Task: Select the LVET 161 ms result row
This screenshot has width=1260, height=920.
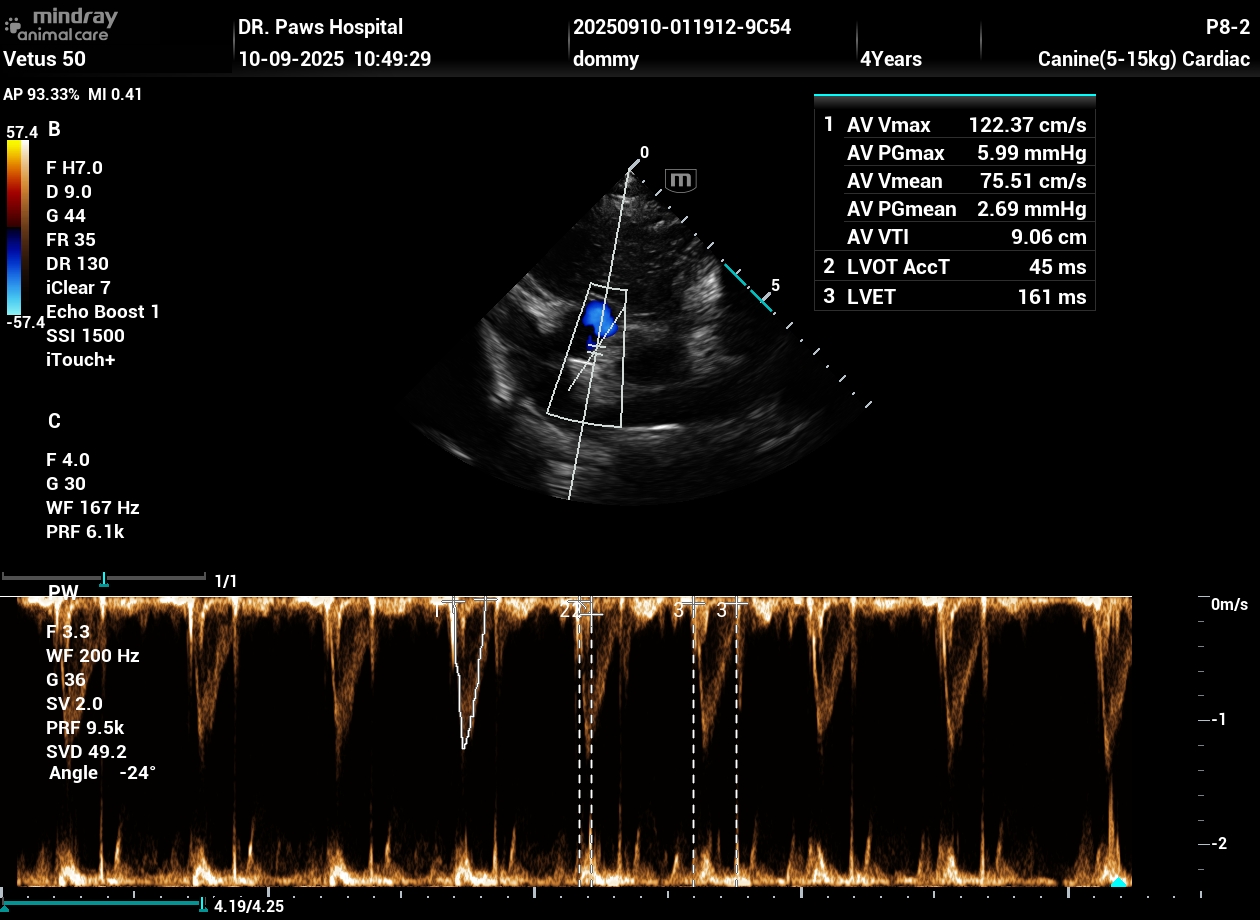Action: click(x=955, y=296)
